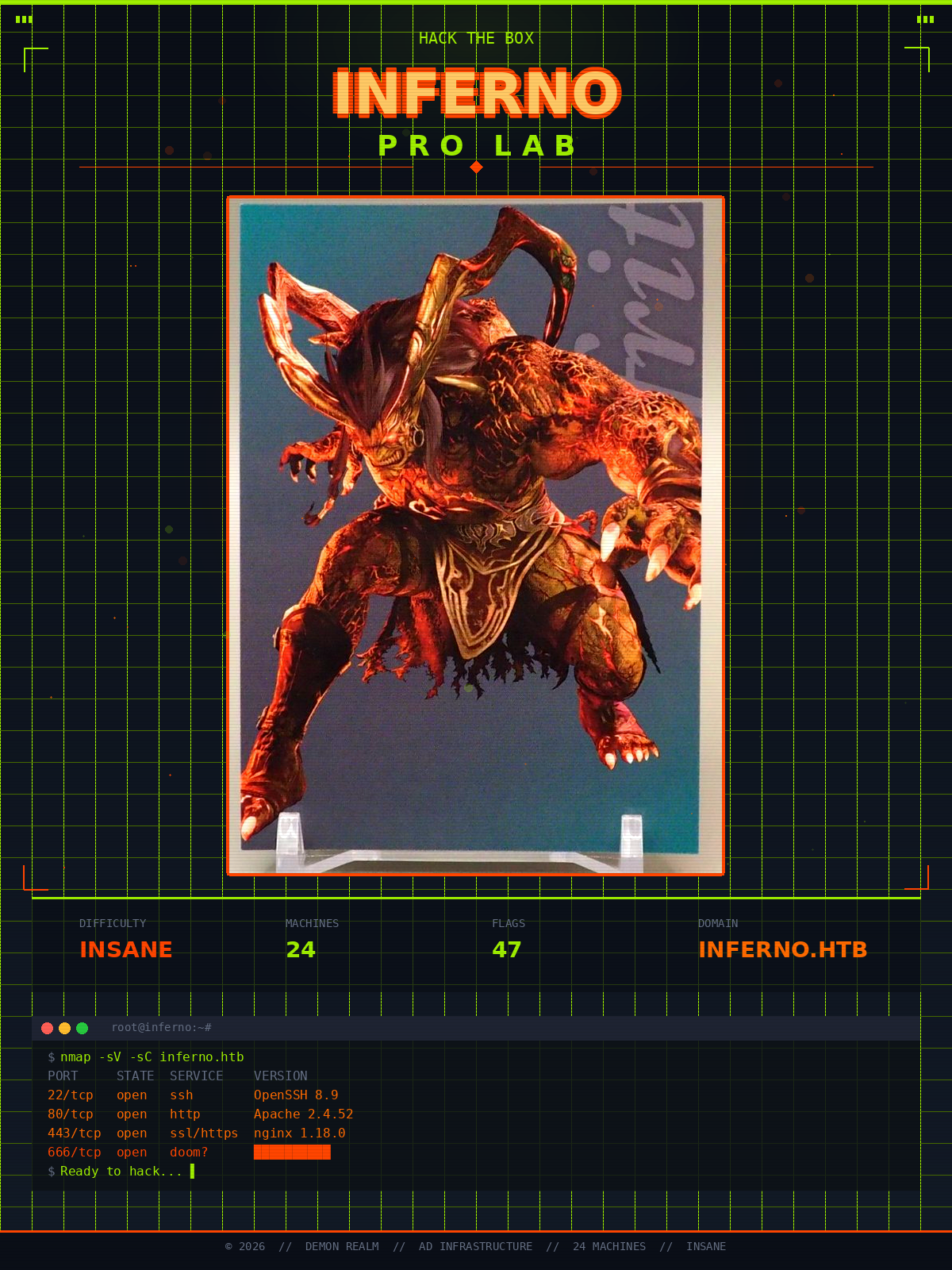Click the redacted orange version block
Viewport: 952px width, 1270px height.
(x=292, y=1152)
